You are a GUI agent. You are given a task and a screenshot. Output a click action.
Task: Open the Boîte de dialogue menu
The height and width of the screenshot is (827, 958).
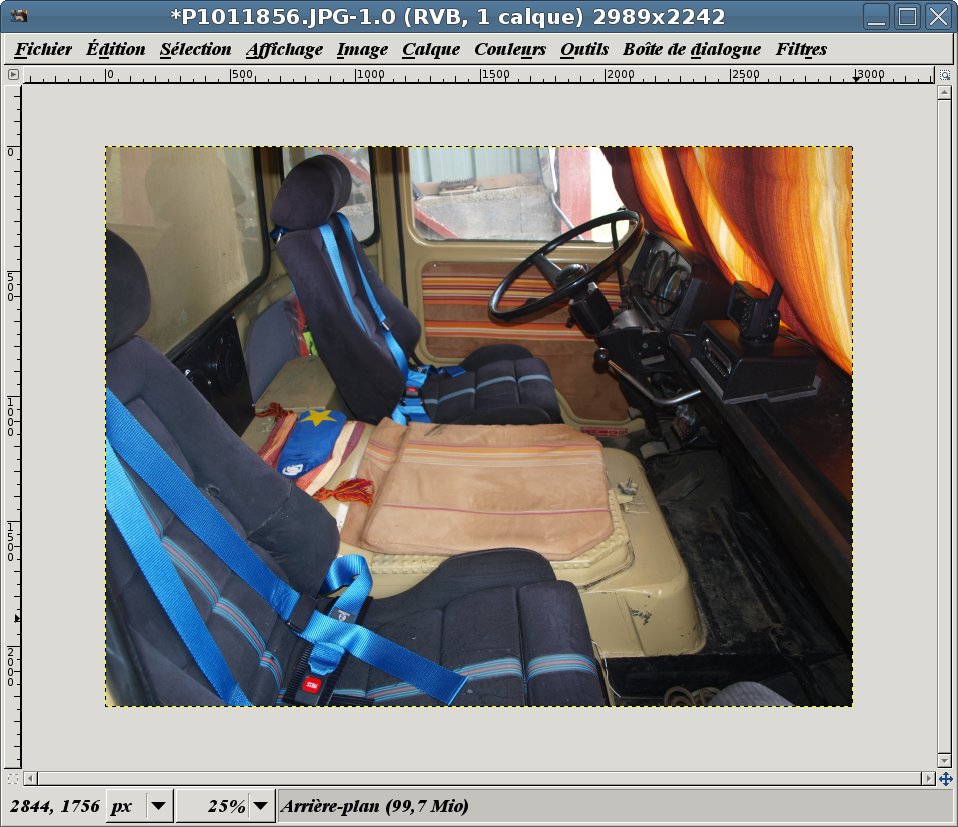tap(692, 49)
